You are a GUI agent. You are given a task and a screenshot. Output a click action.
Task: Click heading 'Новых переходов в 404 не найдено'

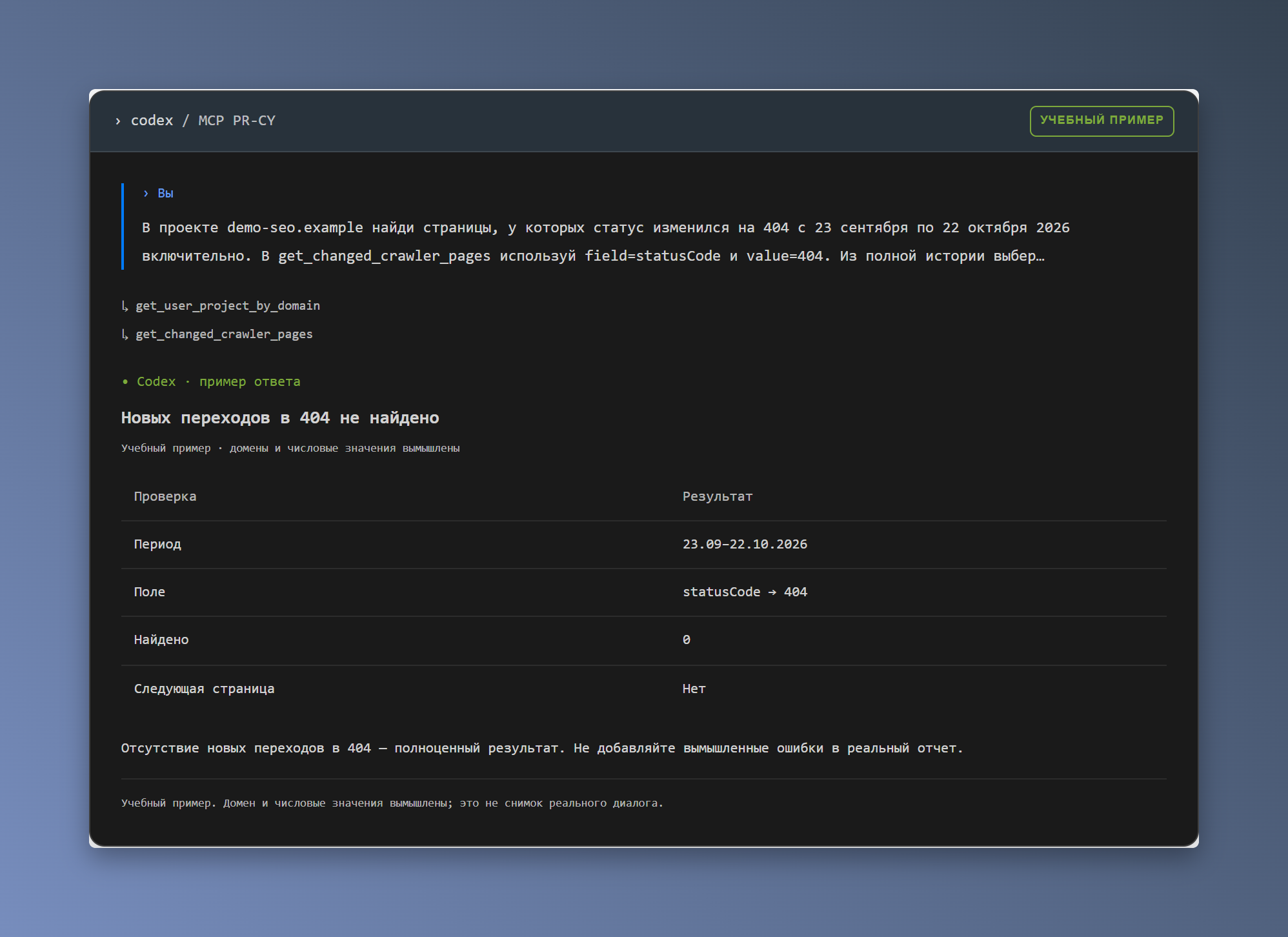280,418
